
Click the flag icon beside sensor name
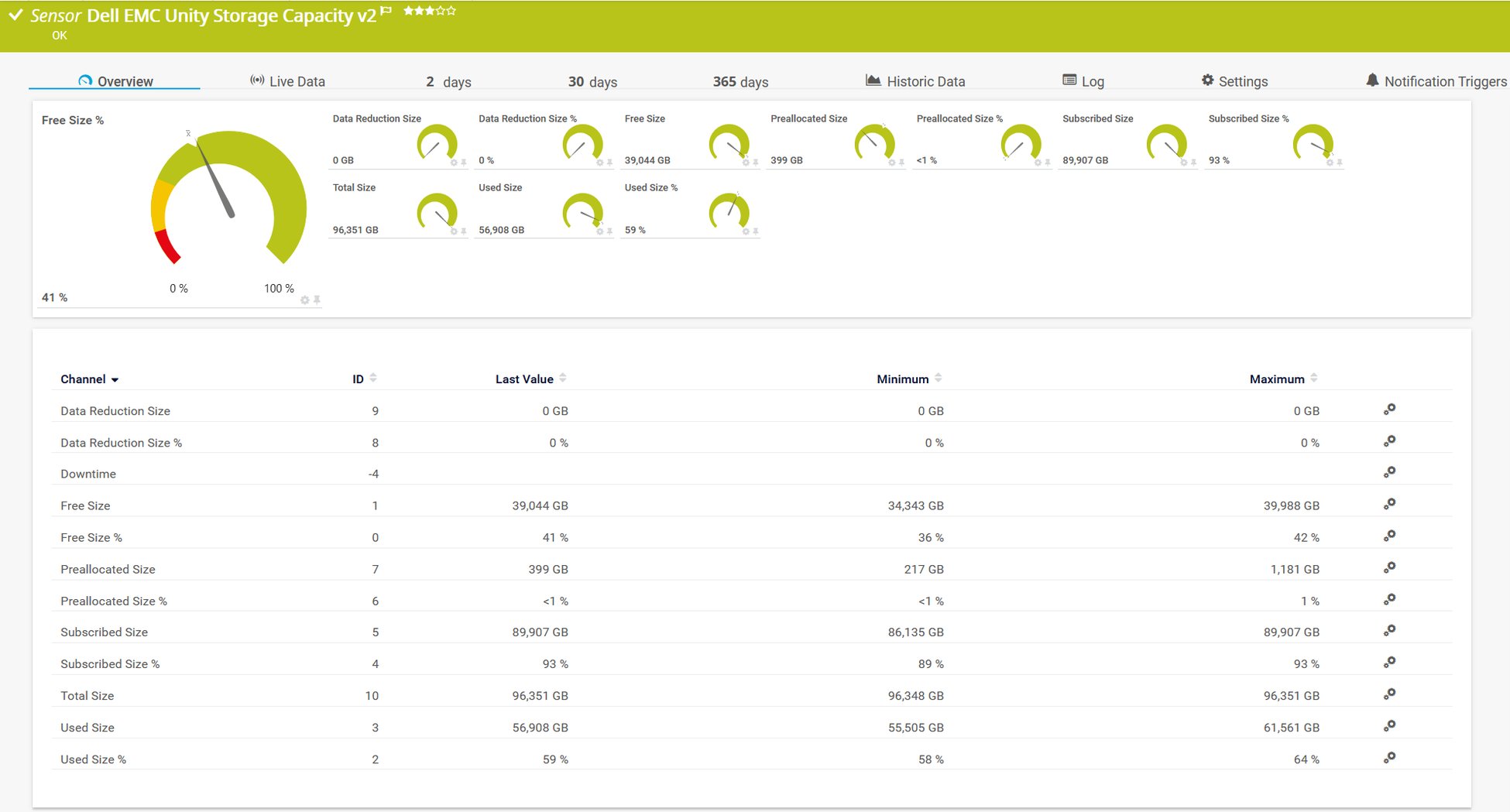(386, 11)
